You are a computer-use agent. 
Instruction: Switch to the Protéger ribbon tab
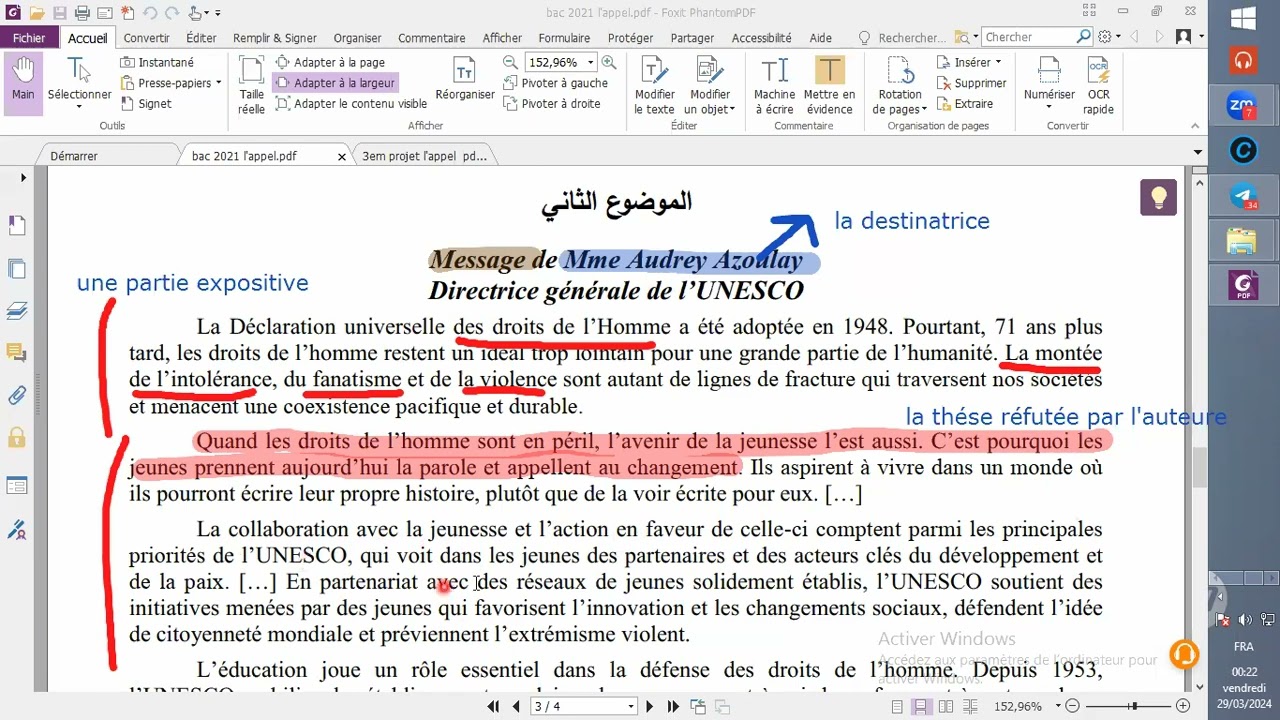point(630,38)
